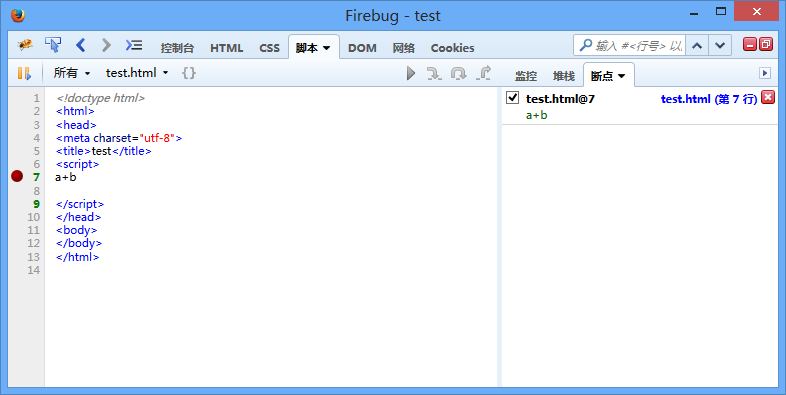Minimize Firebug with red minus icon
The height and width of the screenshot is (395, 786).
point(749,45)
